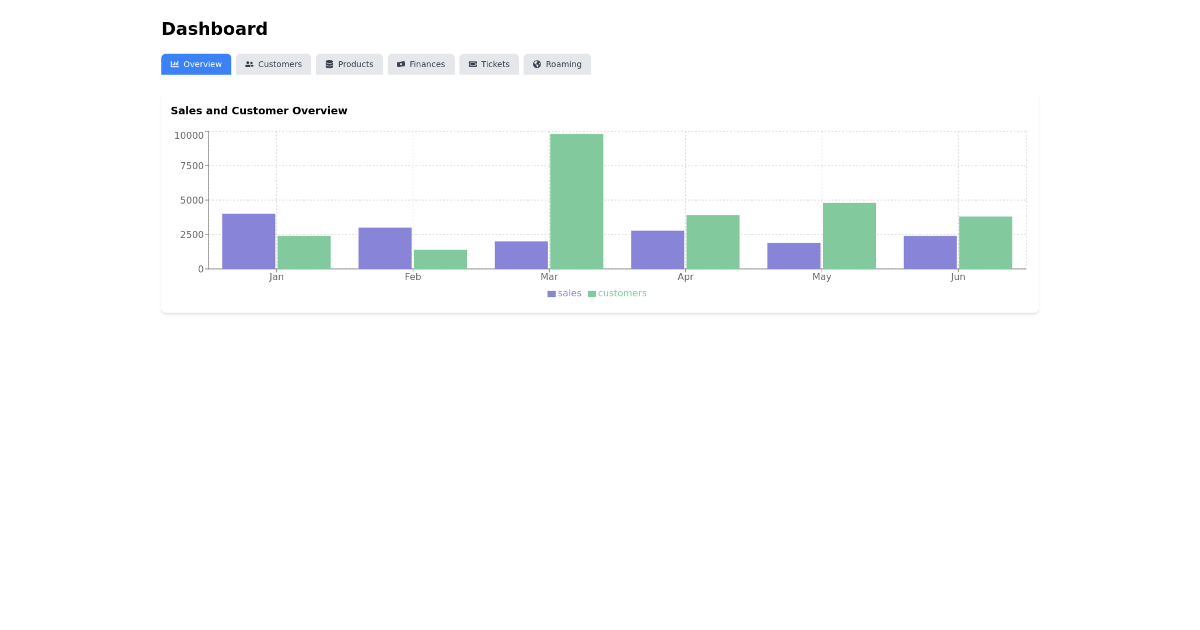Click the Apr label on the x-axis
Image resolution: width=1200 pixels, height=630 pixels.
coord(685,277)
